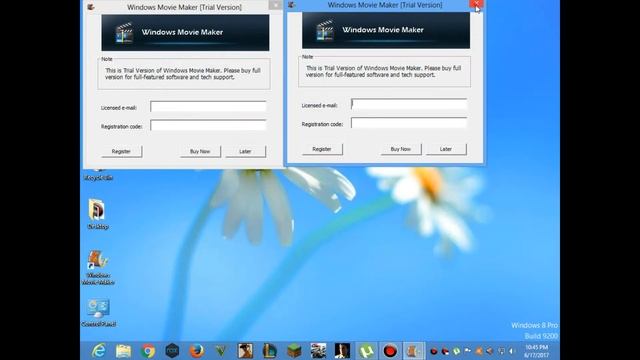Open the dark hexagon app on taskbar
The image size is (640, 360).
(172, 351)
